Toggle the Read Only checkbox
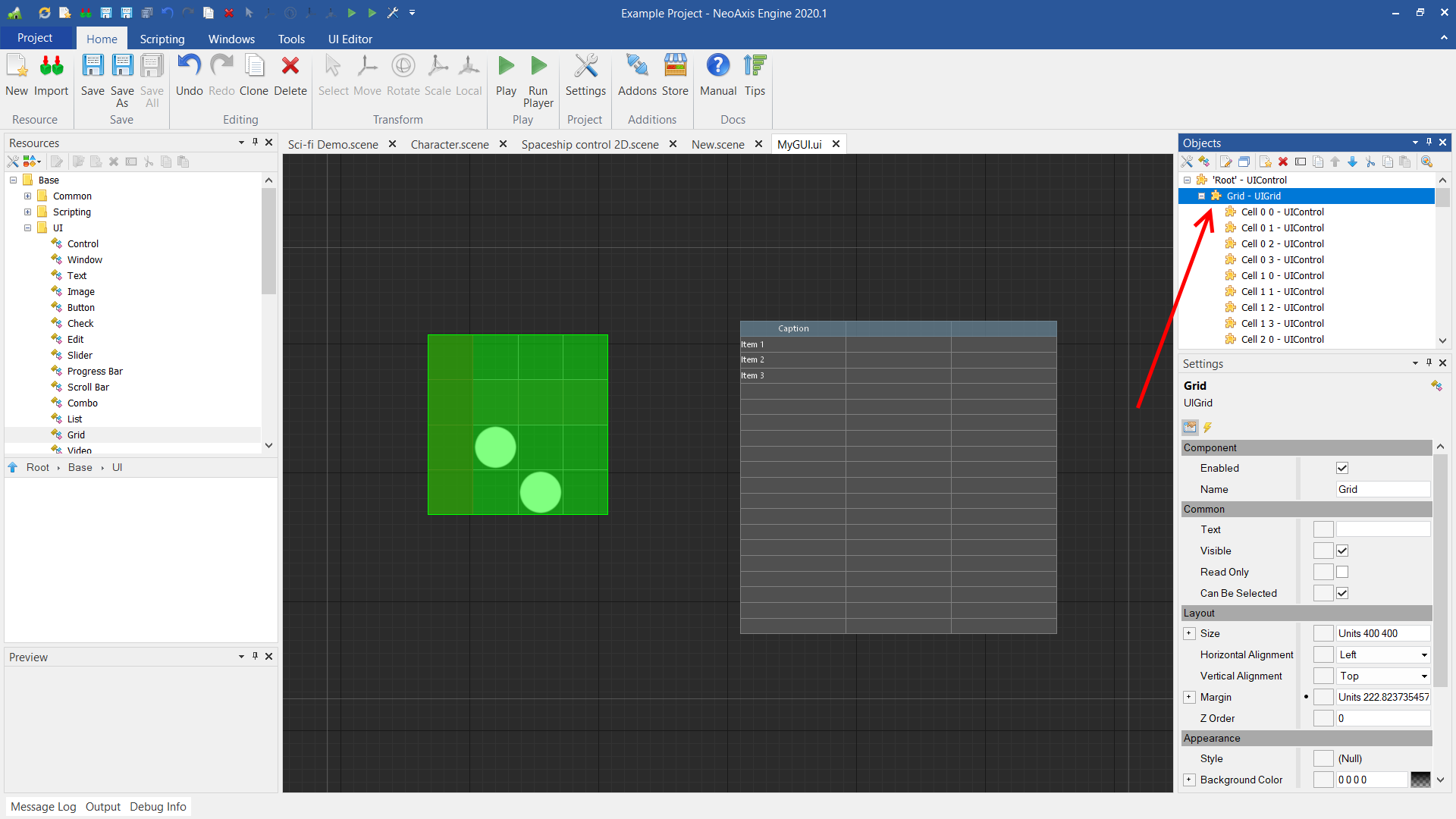Image resolution: width=1456 pixels, height=819 pixels. pos(1342,572)
